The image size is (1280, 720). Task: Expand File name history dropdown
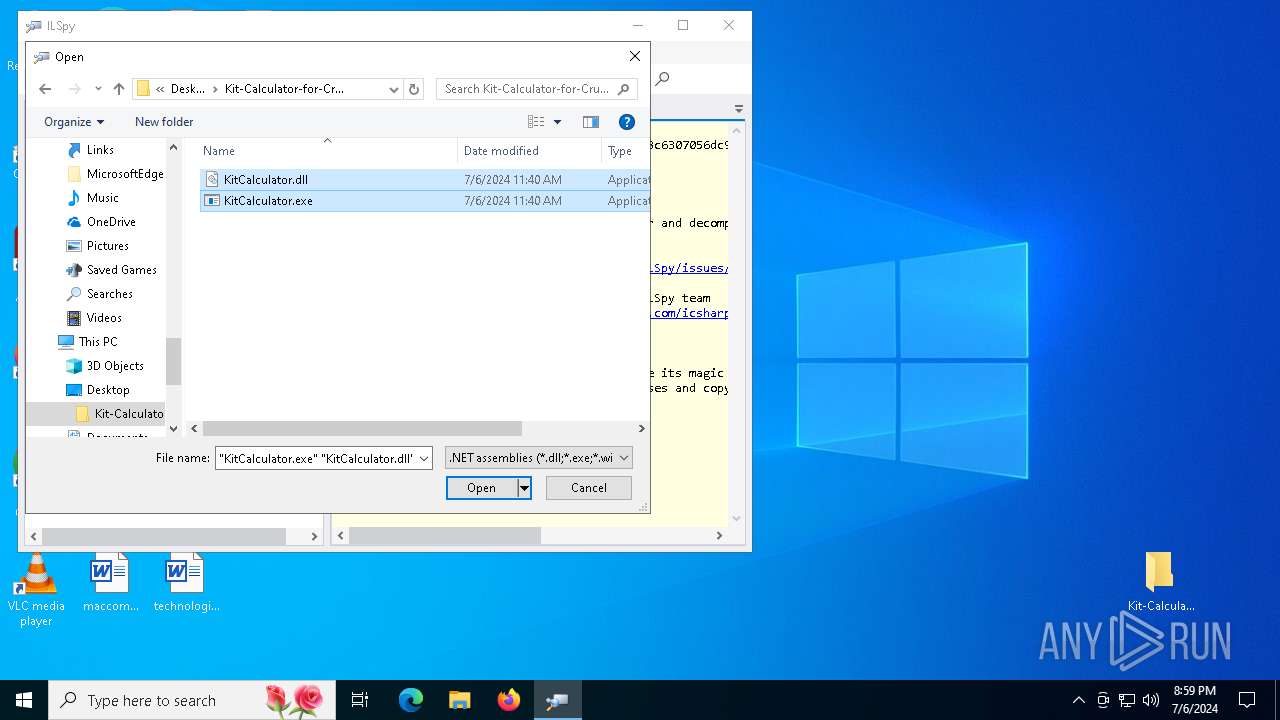[424, 458]
